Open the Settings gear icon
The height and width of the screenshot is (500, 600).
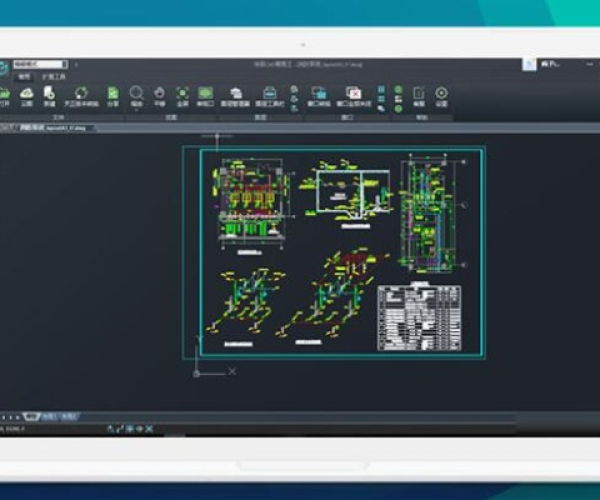coord(441,93)
